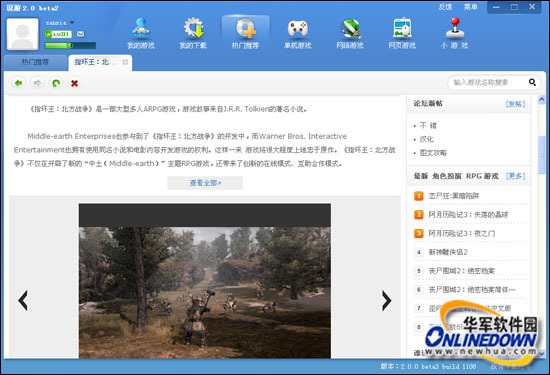
Task: Show next screenshot with right arrow
Action: 386,300
